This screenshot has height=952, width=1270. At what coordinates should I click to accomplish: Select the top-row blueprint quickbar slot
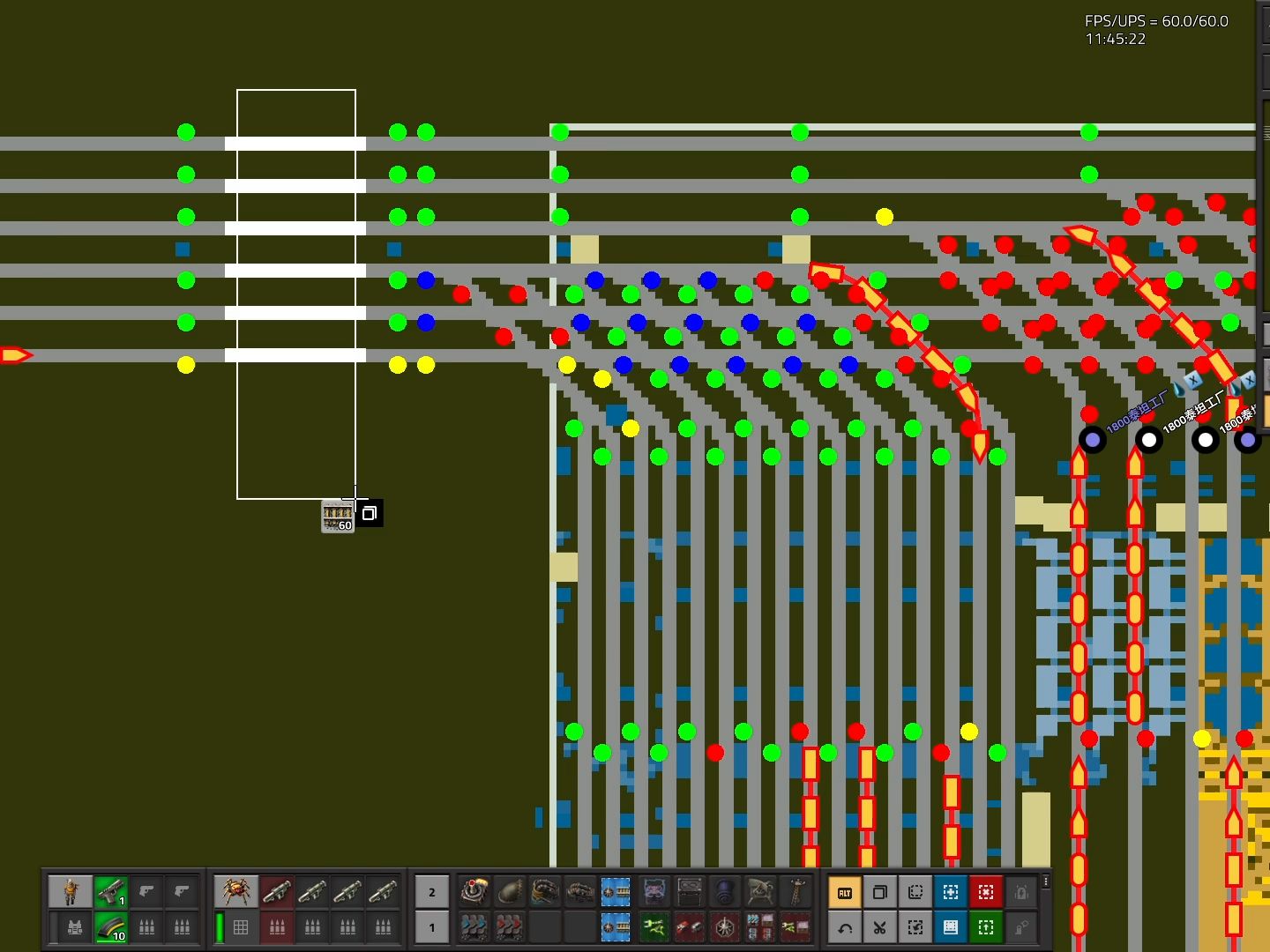click(616, 892)
